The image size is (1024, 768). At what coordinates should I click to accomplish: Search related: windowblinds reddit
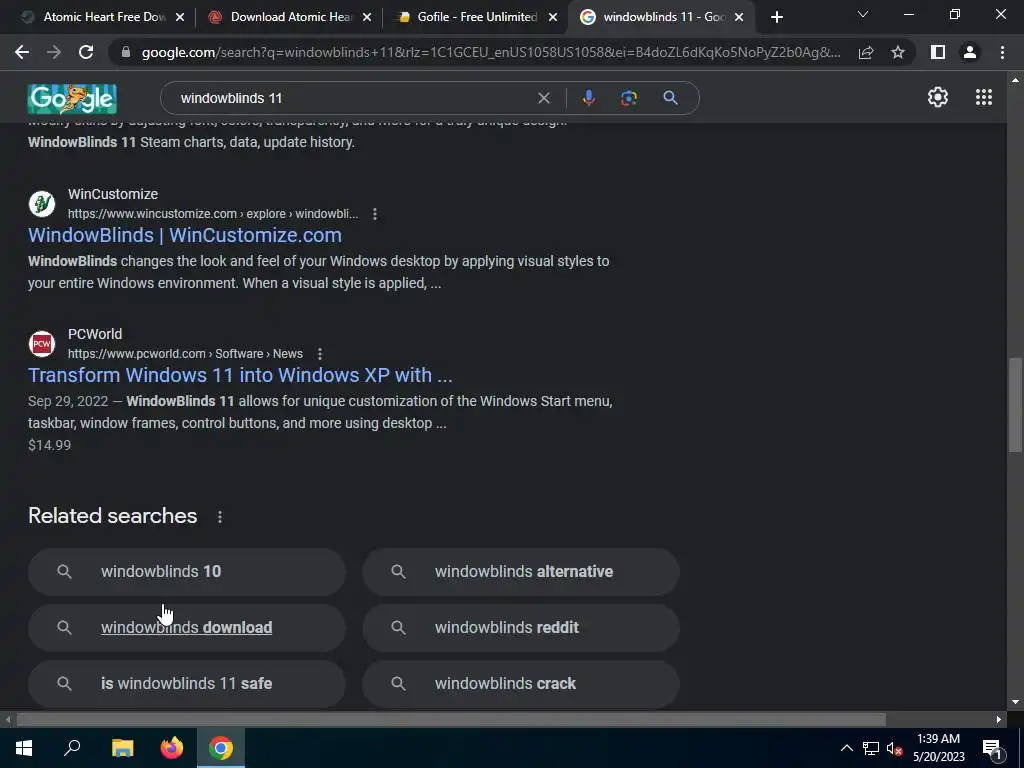coord(521,628)
